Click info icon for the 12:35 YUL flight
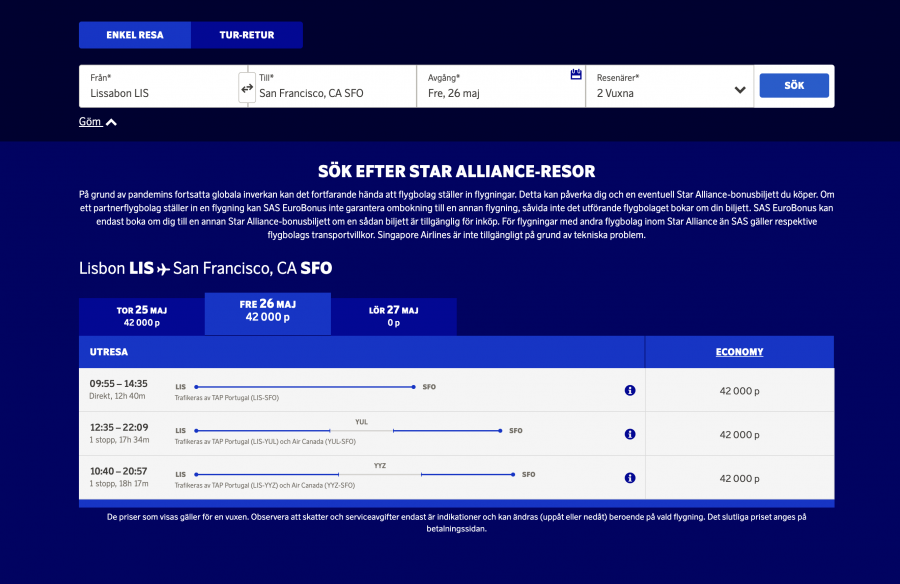This screenshot has width=900, height=584. point(630,434)
